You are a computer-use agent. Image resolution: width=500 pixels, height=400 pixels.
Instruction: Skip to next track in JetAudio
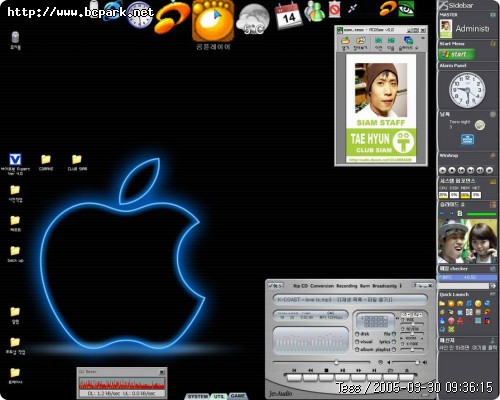pos(374,377)
